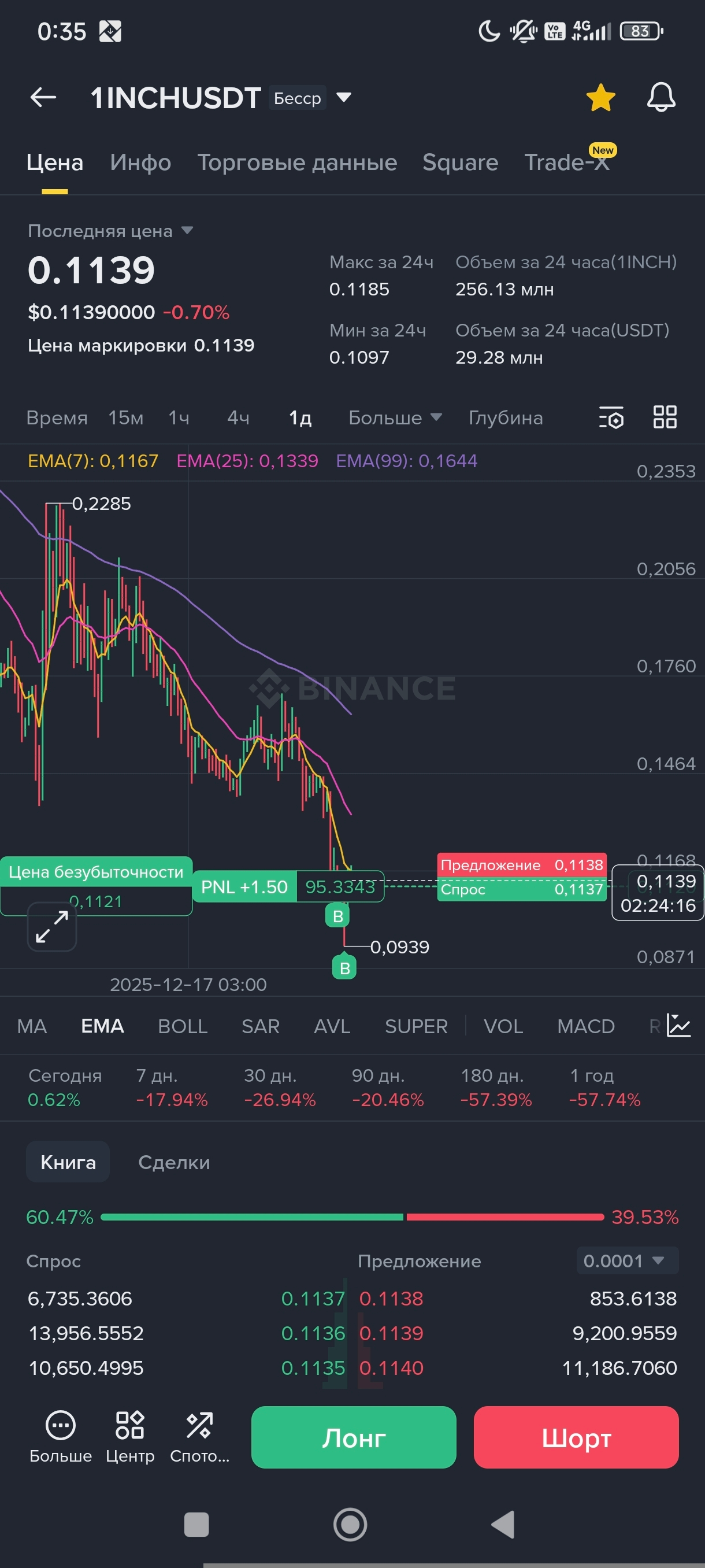Open Центр widgets icon
This screenshot has height=1568, width=705.
pos(130,1437)
